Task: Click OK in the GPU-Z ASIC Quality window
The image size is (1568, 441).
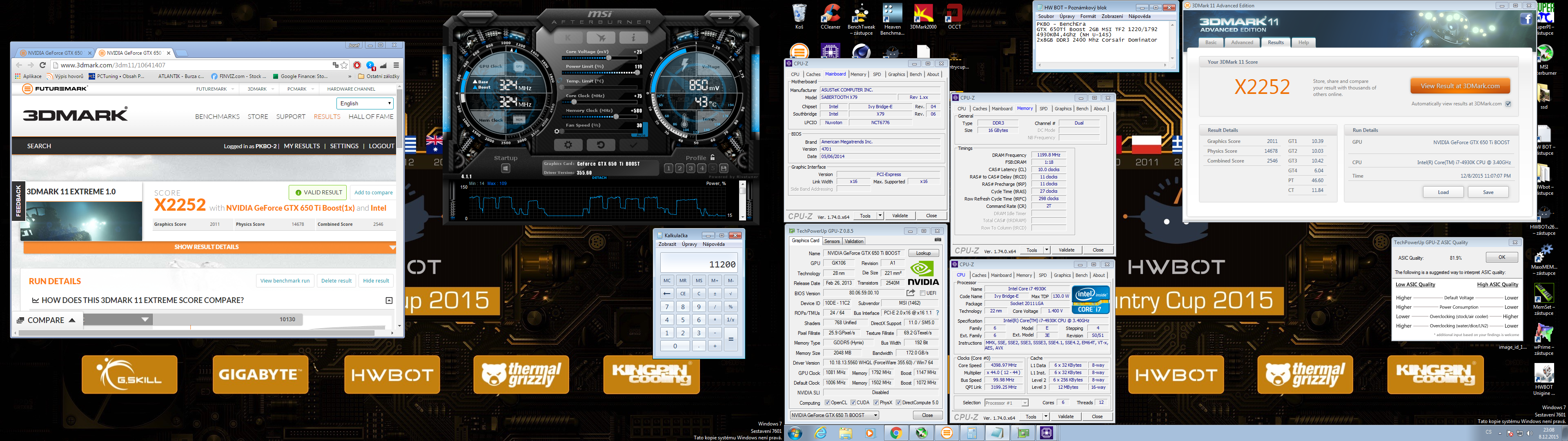Action: tap(1501, 257)
